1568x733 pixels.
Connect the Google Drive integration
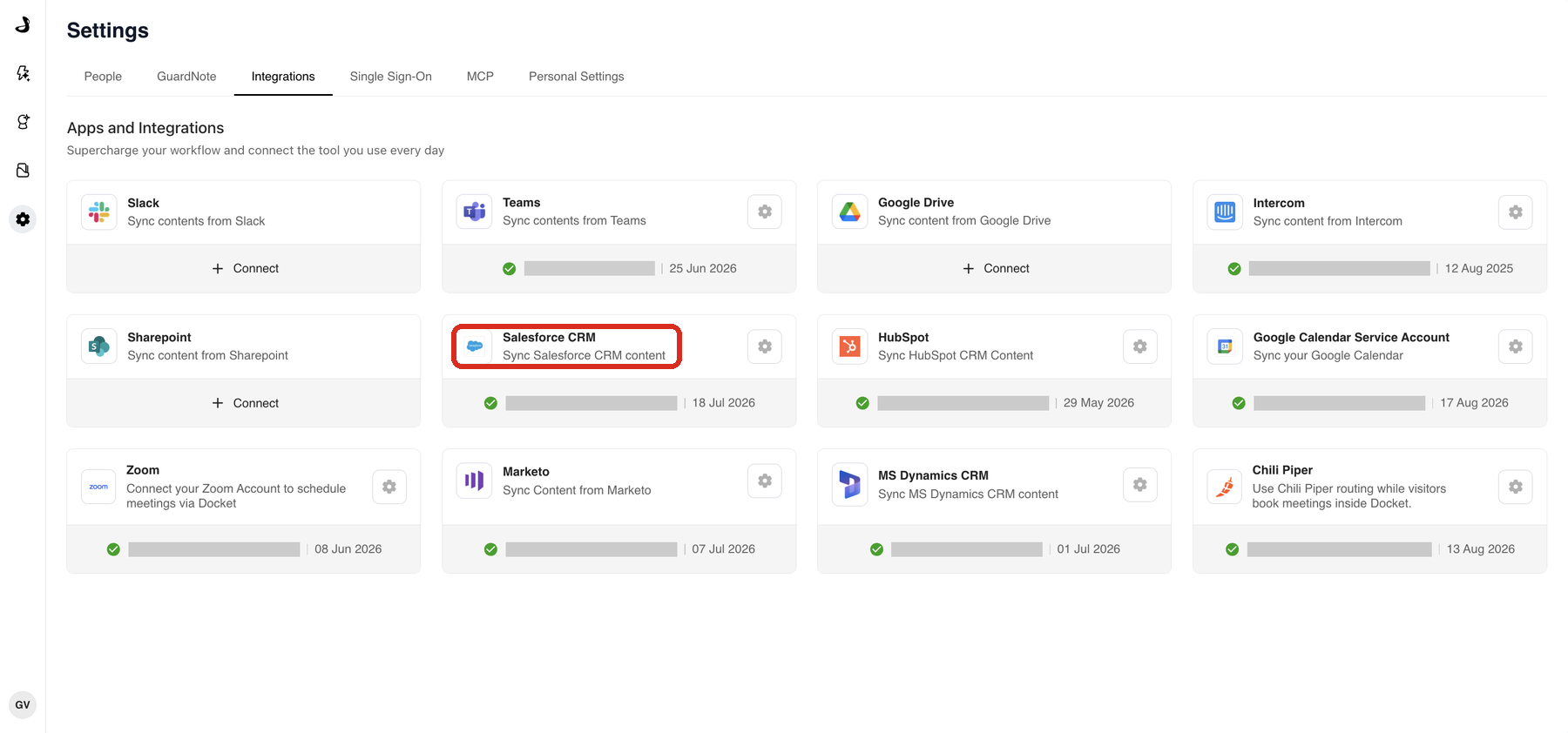pyautogui.click(x=996, y=268)
